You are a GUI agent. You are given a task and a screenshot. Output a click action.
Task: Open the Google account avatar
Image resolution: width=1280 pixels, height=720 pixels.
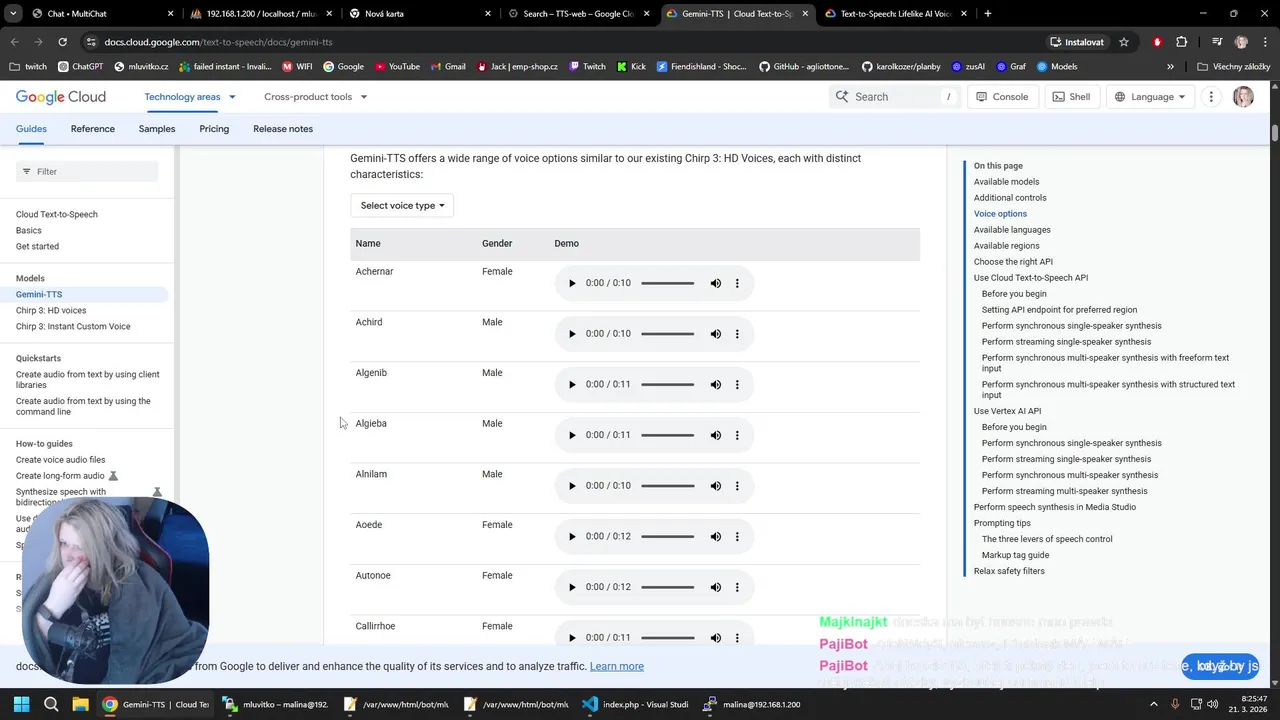[1243, 97]
